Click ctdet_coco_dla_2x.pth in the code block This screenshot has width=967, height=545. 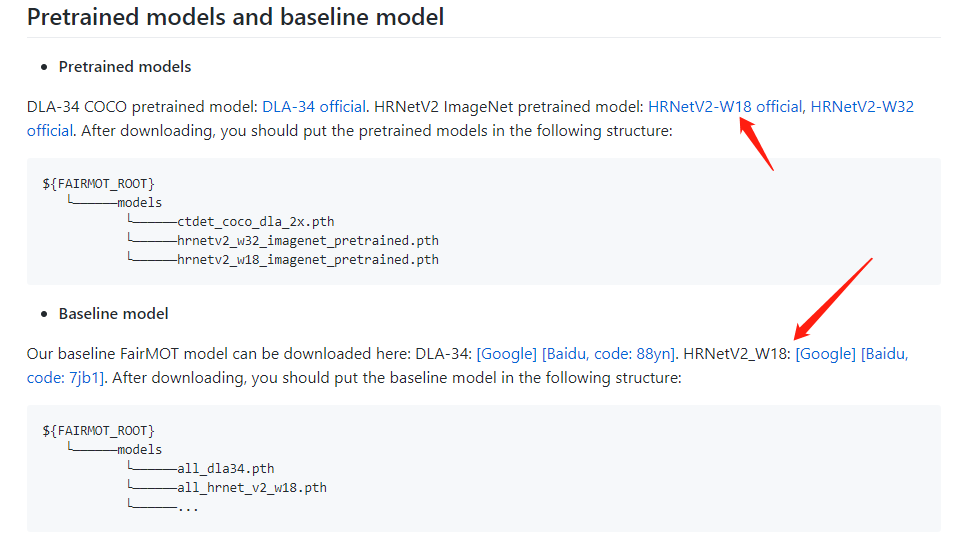coord(256,222)
